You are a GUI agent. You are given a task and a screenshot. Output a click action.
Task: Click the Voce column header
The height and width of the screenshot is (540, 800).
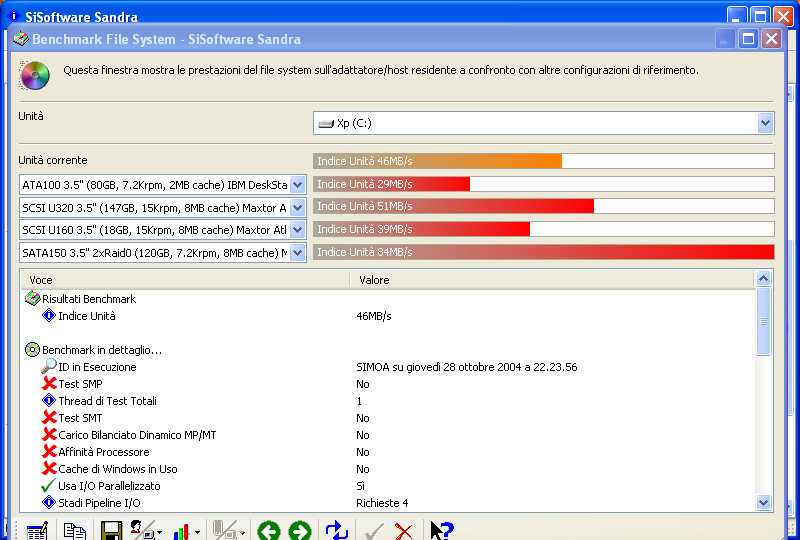pos(185,280)
